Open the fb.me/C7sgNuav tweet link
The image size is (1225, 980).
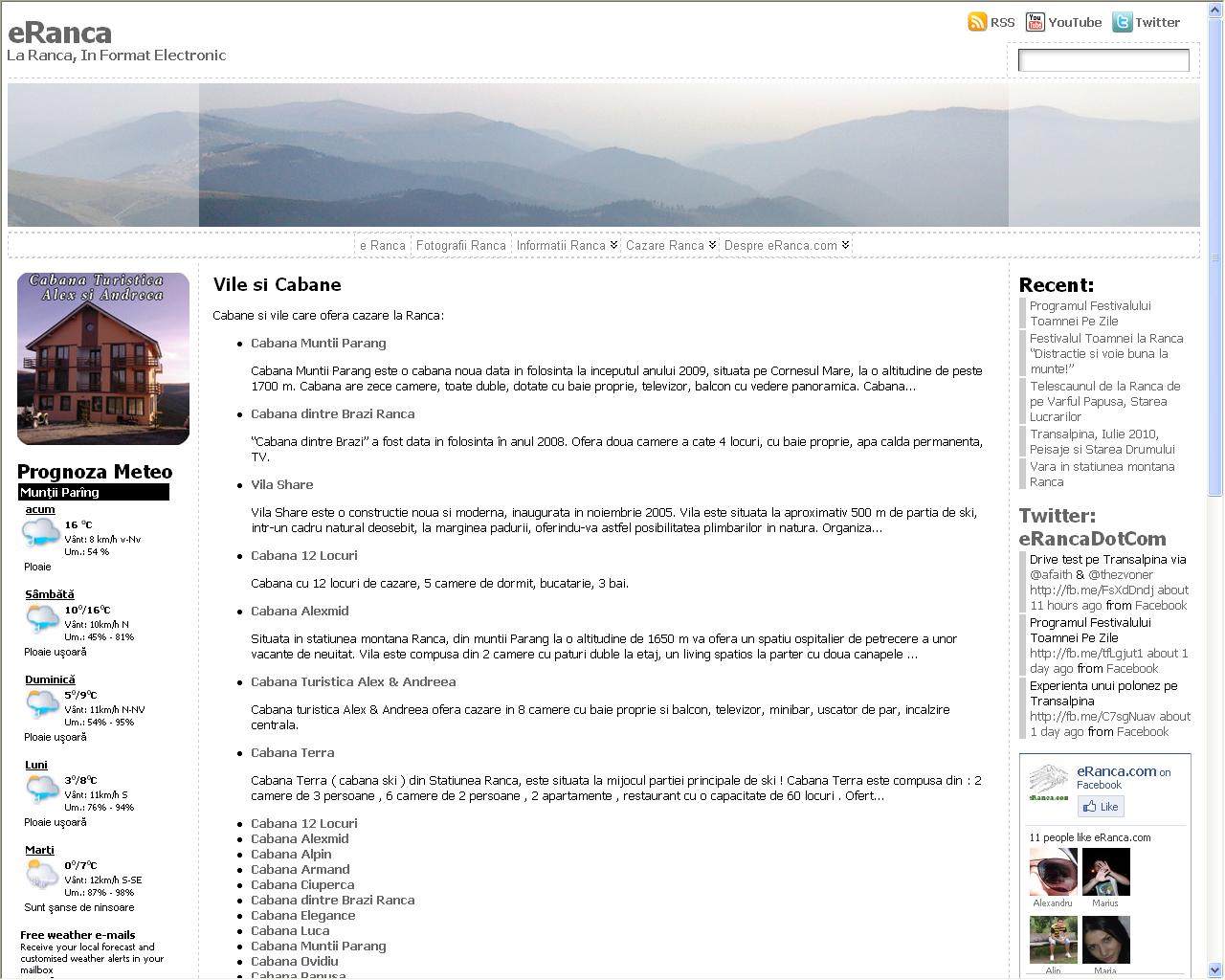(1093, 716)
